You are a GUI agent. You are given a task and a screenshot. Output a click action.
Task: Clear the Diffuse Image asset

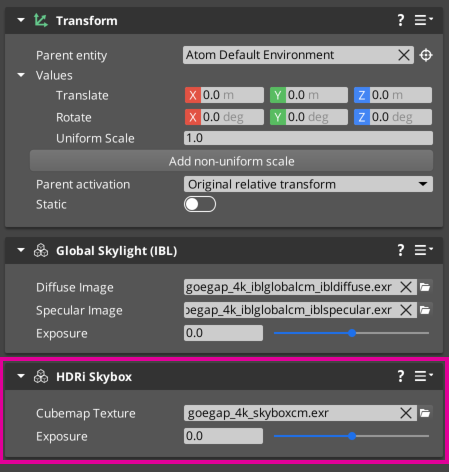pos(406,287)
